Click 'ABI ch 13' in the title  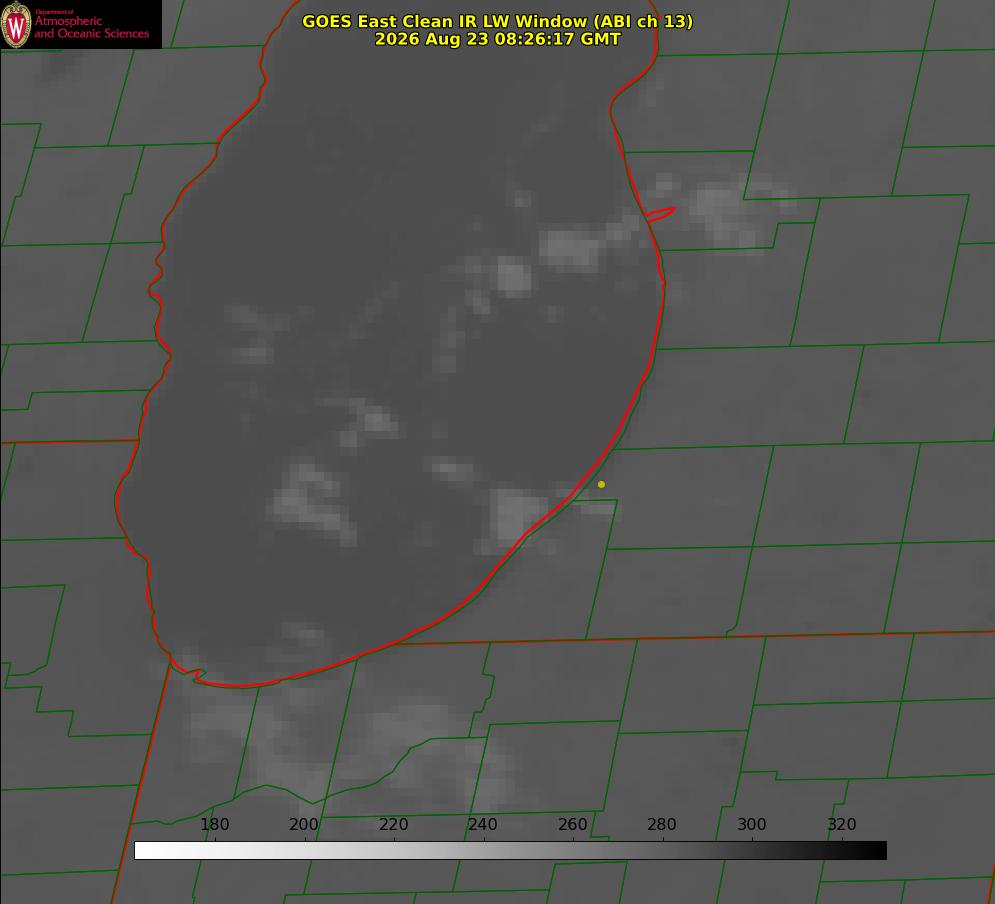click(643, 21)
